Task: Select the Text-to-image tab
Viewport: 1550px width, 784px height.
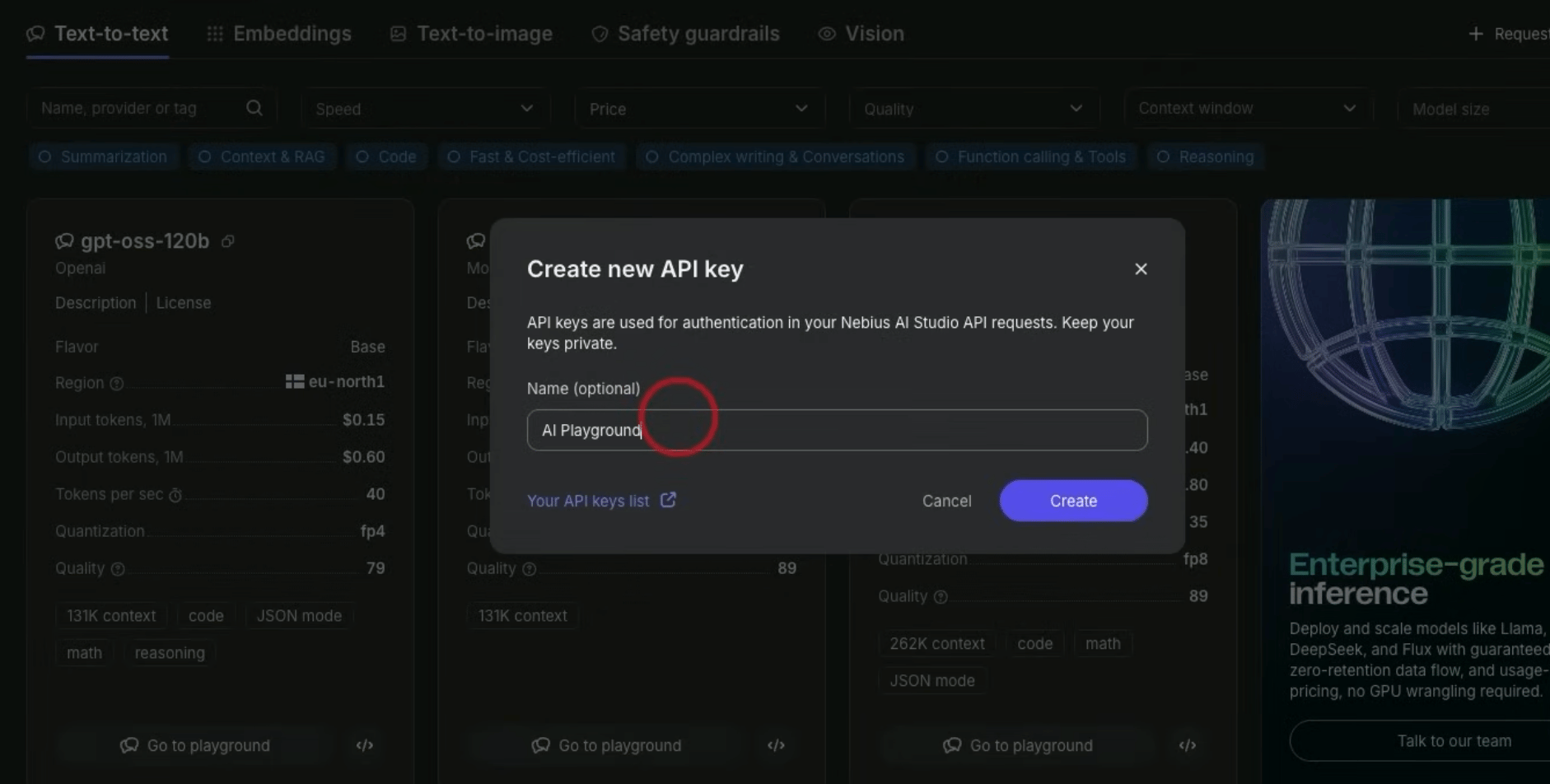Action: click(471, 34)
